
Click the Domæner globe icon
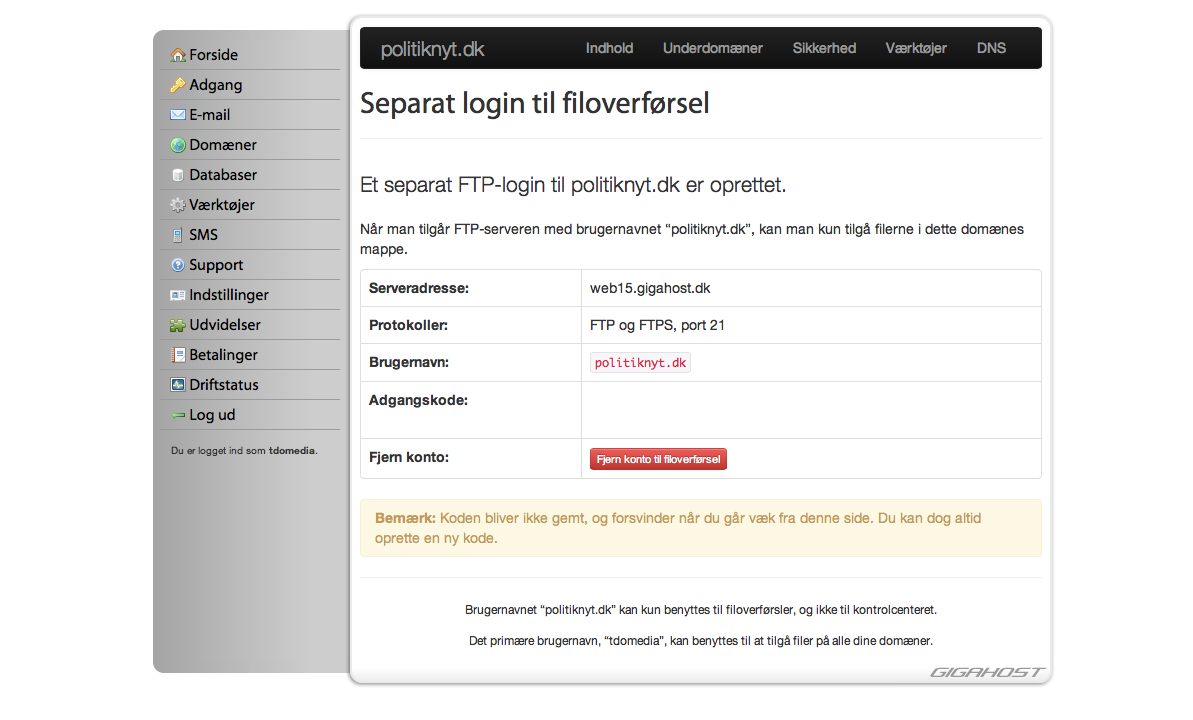(178, 145)
